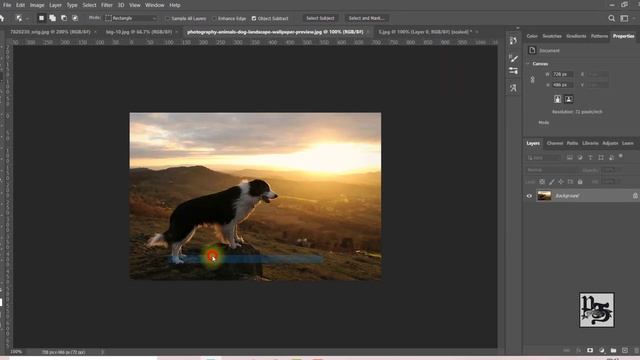Screen dimensions: 640x360
Task: Open the Select menu
Action: tap(89, 5)
